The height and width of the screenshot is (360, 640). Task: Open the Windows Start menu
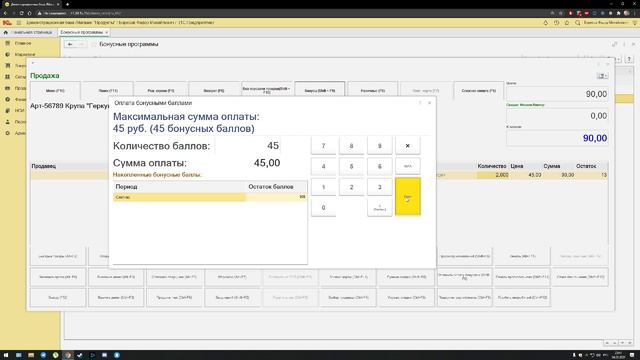6,355
